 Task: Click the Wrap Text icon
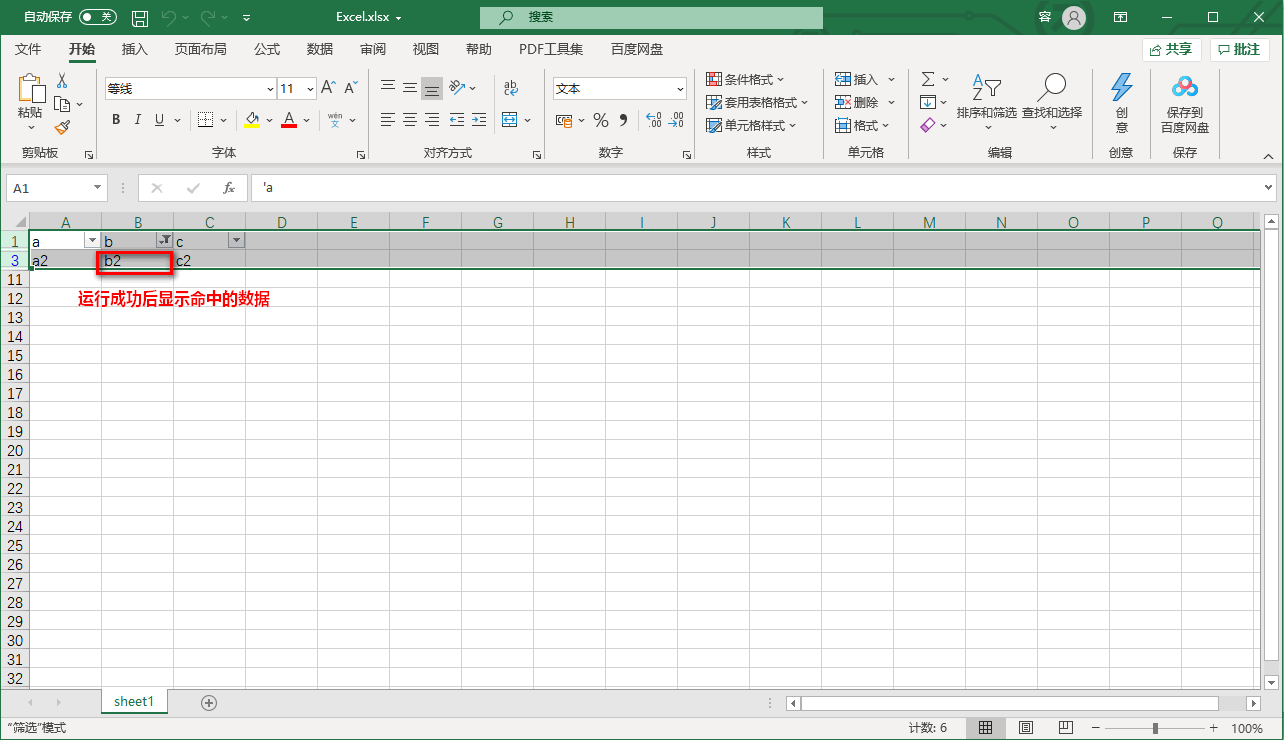pyautogui.click(x=511, y=88)
